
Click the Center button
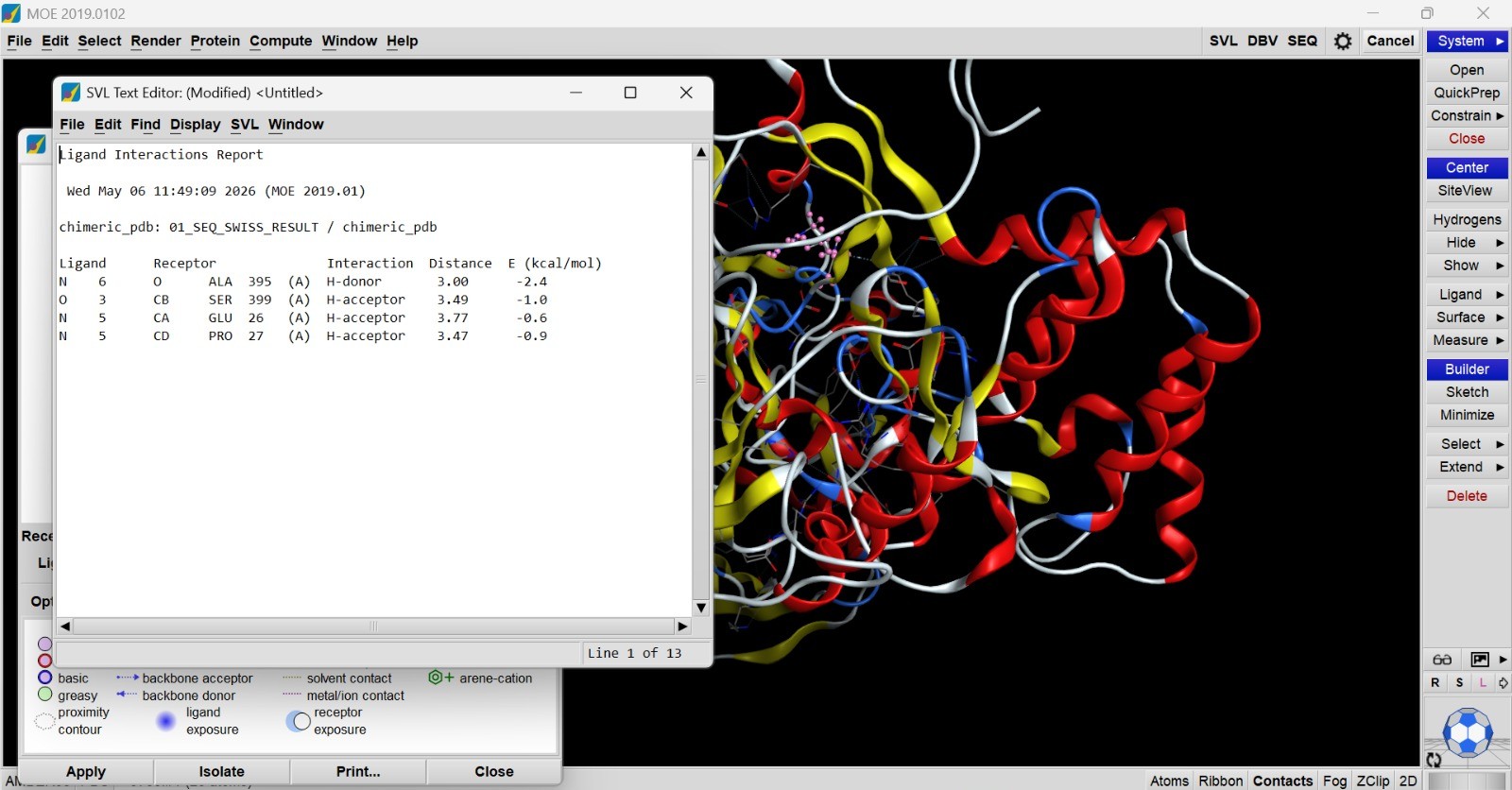[1468, 167]
